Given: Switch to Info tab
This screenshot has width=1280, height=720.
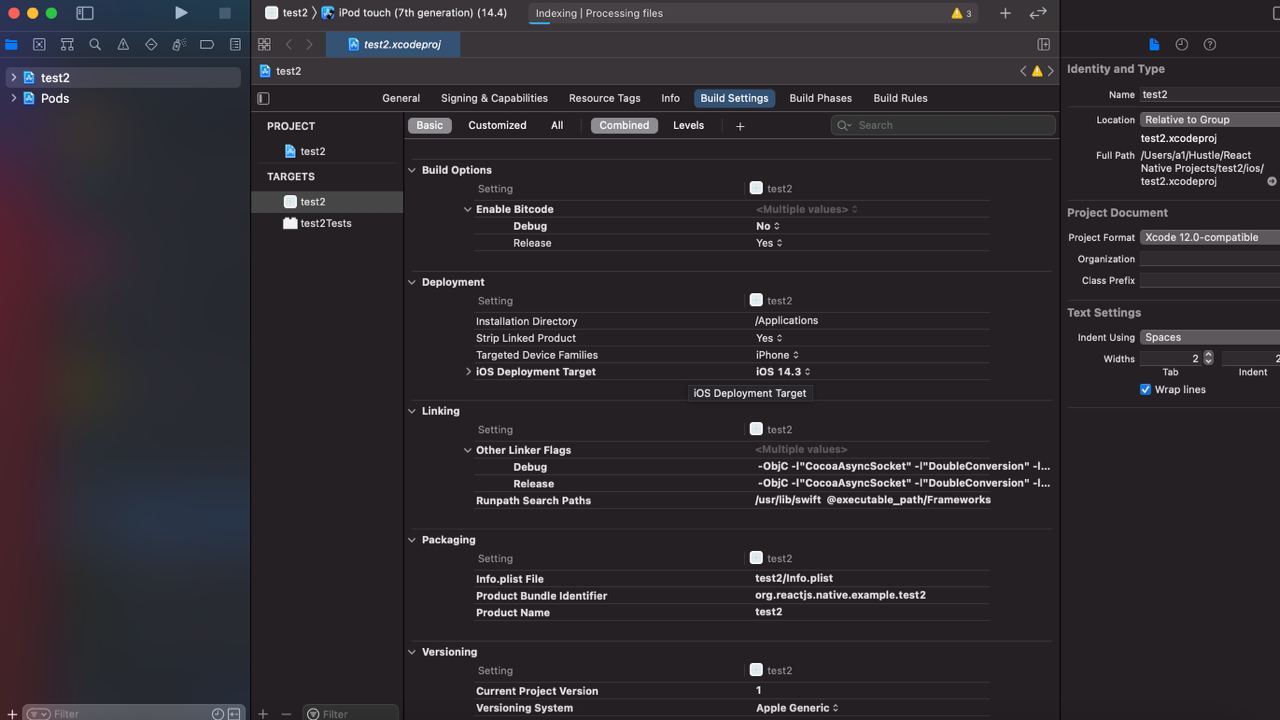Looking at the screenshot, I should pyautogui.click(x=670, y=98).
